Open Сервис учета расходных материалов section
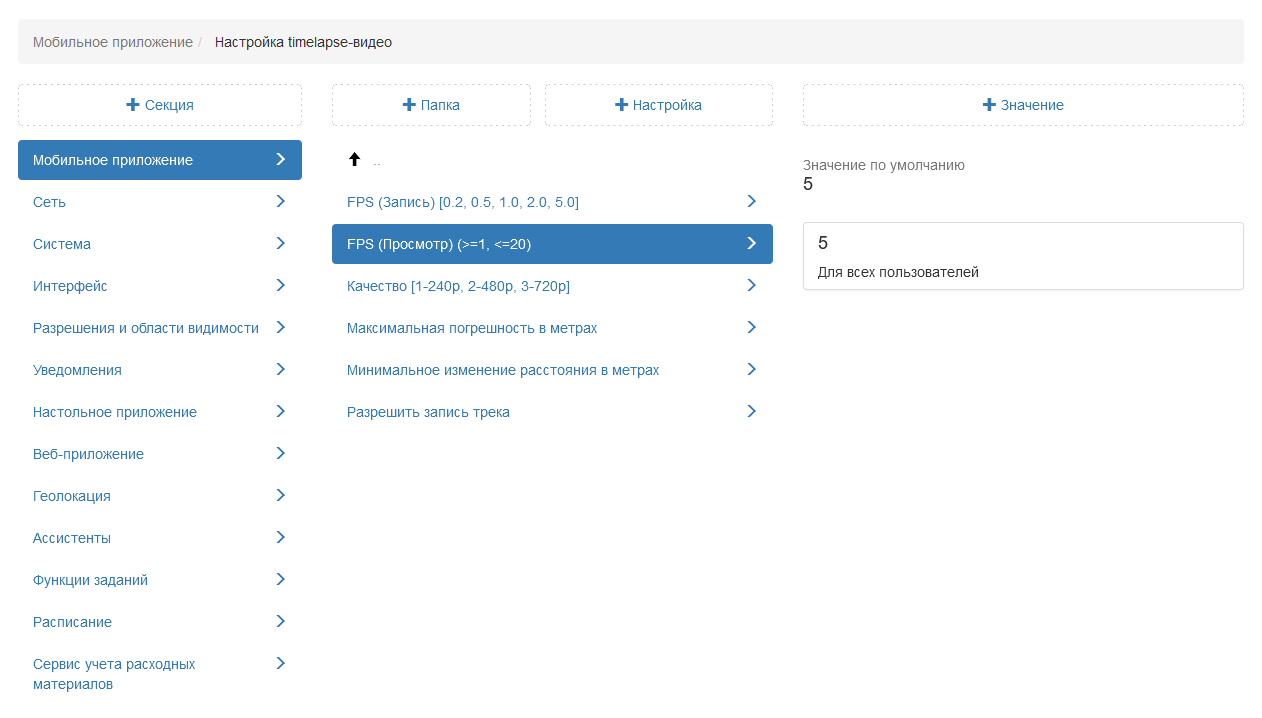Viewport: 1262px width, 718px height. (x=114, y=674)
